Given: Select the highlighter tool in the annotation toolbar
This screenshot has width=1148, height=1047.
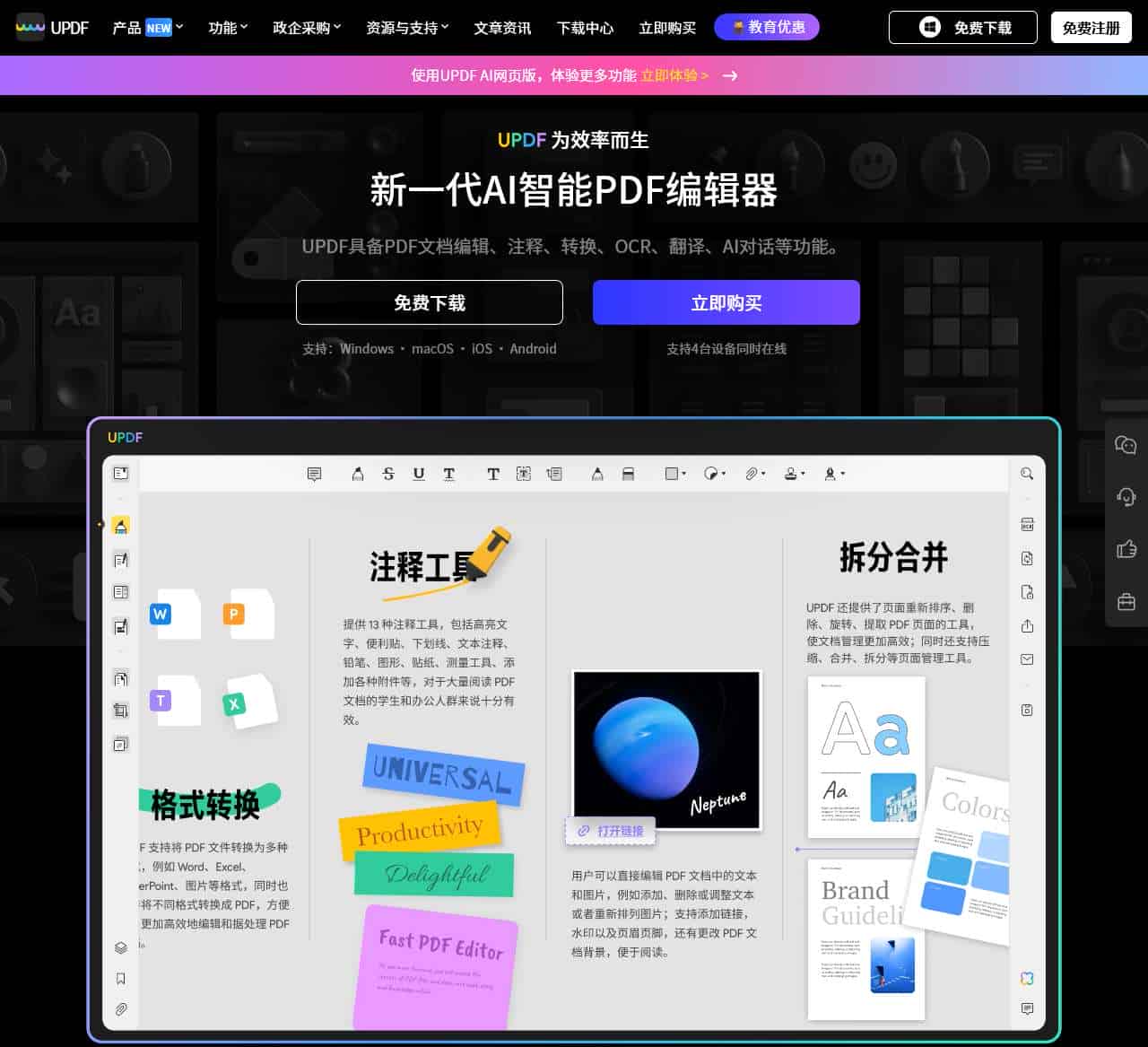Looking at the screenshot, I should 358,474.
